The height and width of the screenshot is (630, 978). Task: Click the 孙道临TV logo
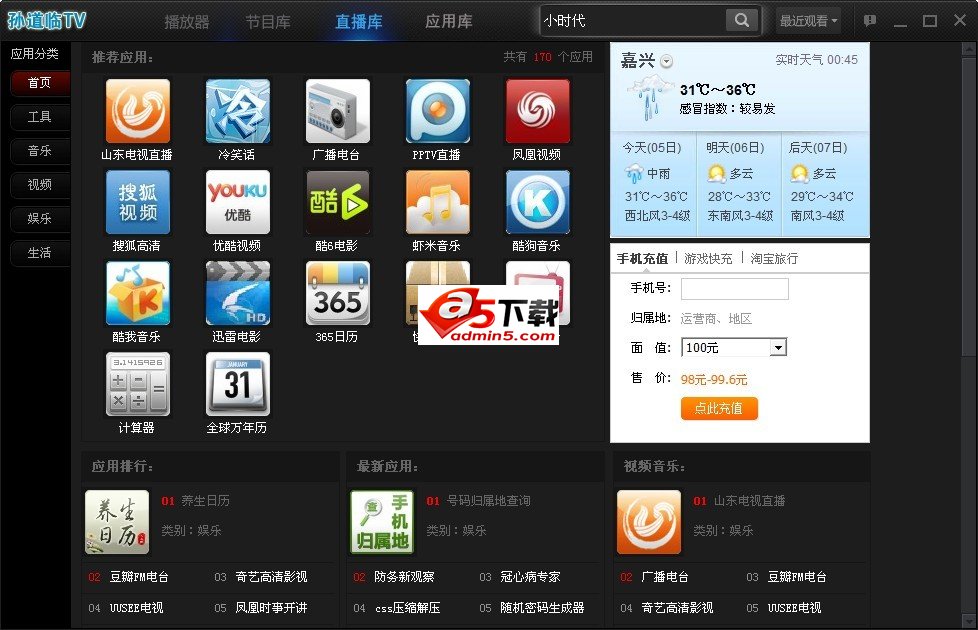point(47,21)
